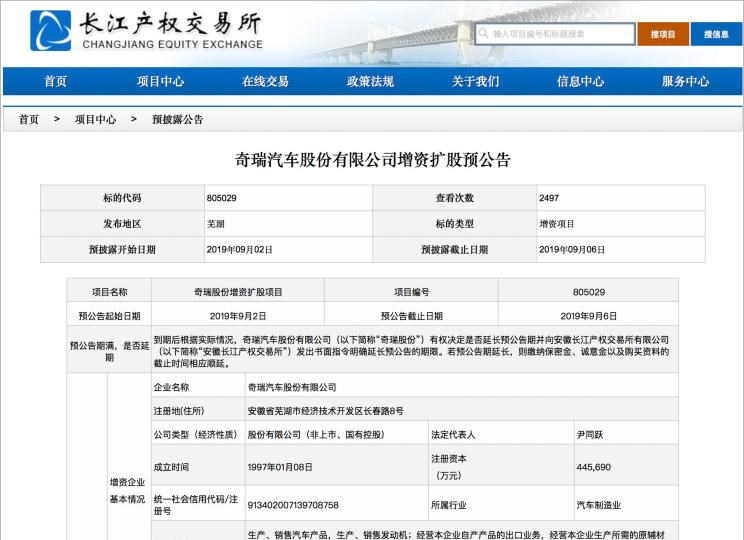Click the date 2019年09月06日

coord(572,250)
